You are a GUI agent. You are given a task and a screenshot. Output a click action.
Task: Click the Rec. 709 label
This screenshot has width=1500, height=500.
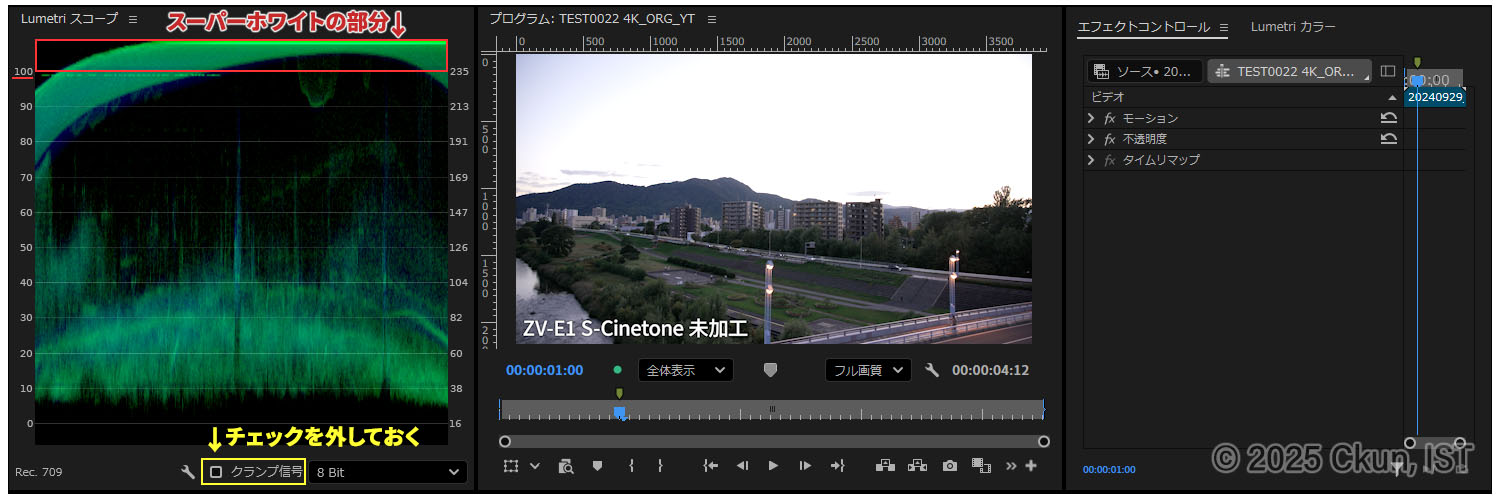39,472
